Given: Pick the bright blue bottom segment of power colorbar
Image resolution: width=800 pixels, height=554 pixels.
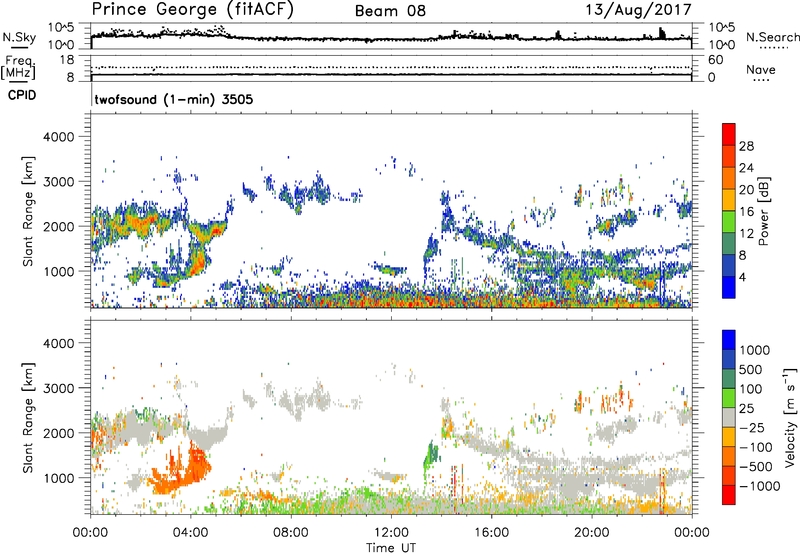Looking at the screenshot, I should click(729, 287).
